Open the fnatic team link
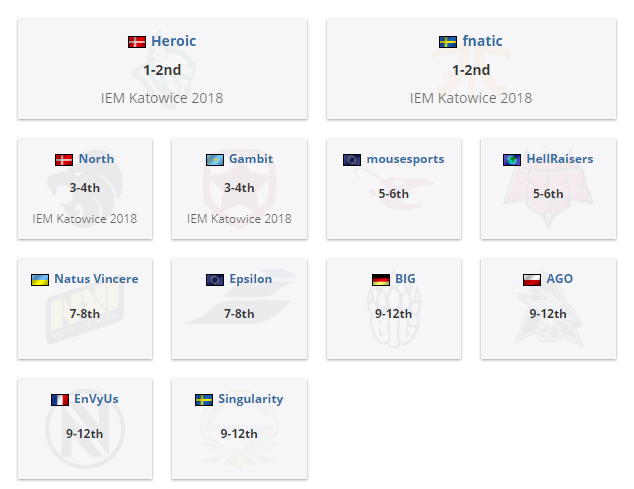The height and width of the screenshot is (489, 634). click(482, 41)
